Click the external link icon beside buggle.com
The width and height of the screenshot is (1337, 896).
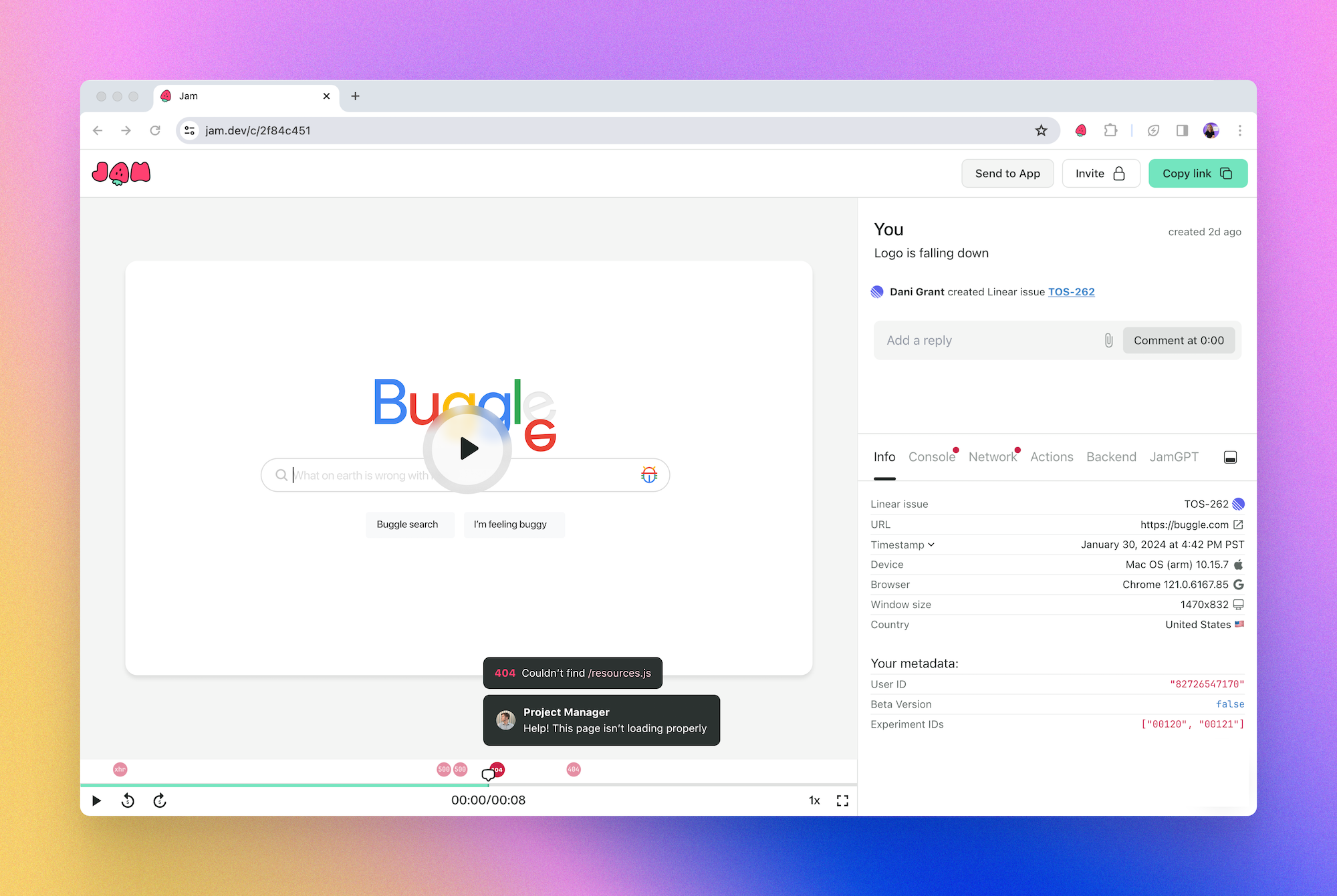pos(1238,525)
